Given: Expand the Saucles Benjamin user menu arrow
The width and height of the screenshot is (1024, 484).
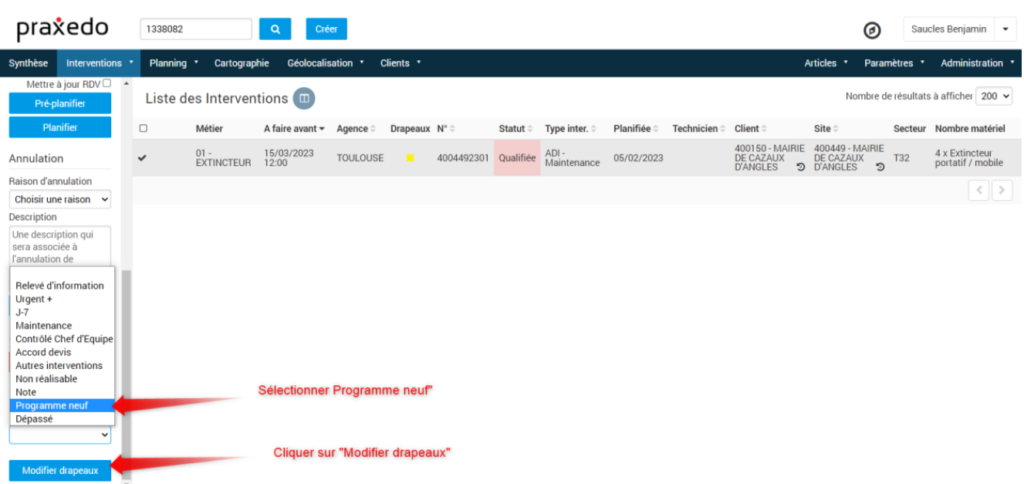Looking at the screenshot, I should pyautogui.click(x=1005, y=29).
